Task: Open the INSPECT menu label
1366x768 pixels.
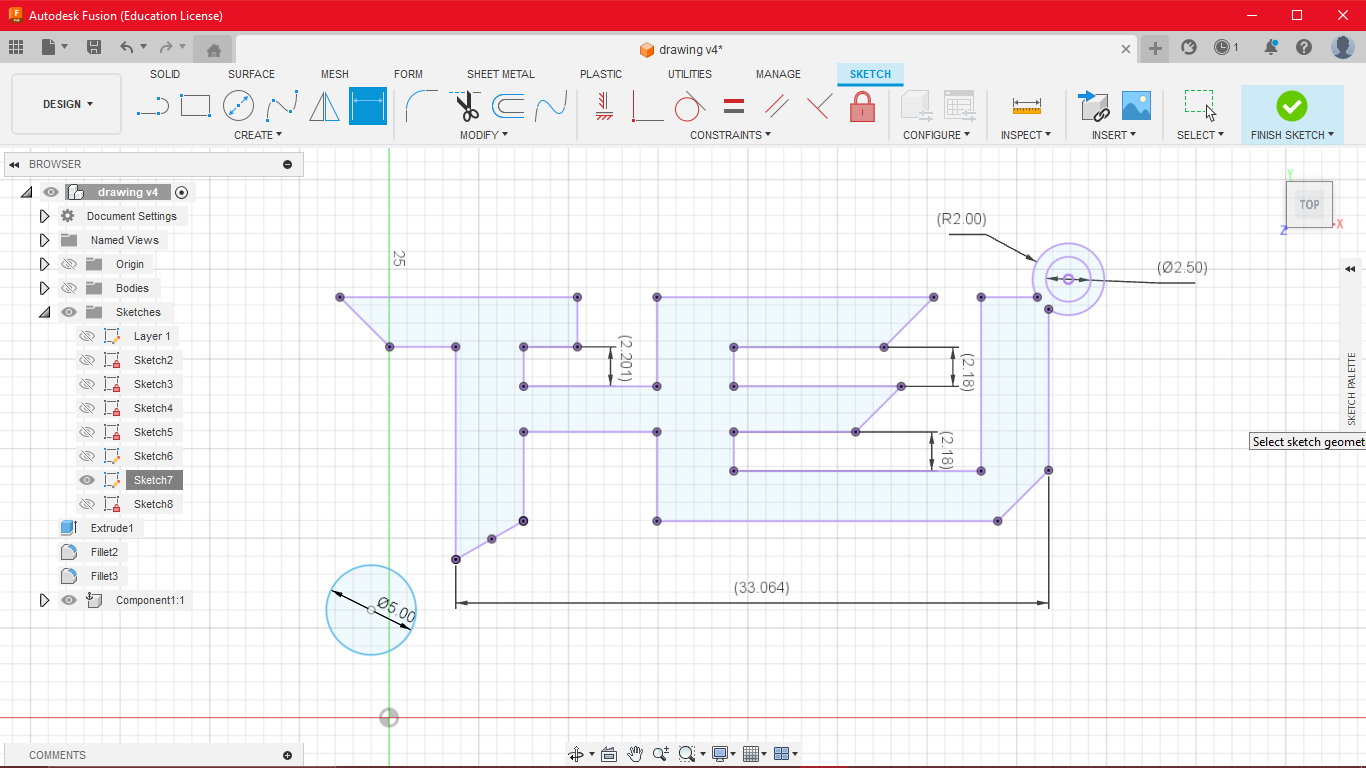Action: point(1026,135)
